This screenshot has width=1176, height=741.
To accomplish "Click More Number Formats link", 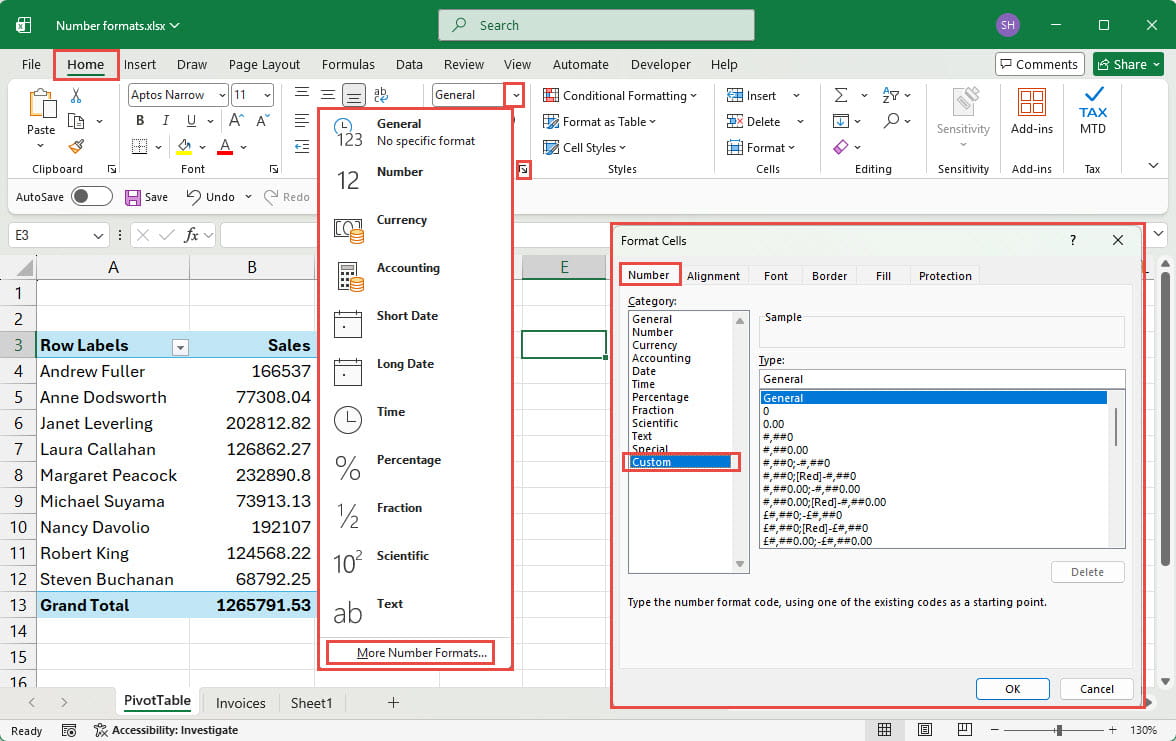I will 422,652.
